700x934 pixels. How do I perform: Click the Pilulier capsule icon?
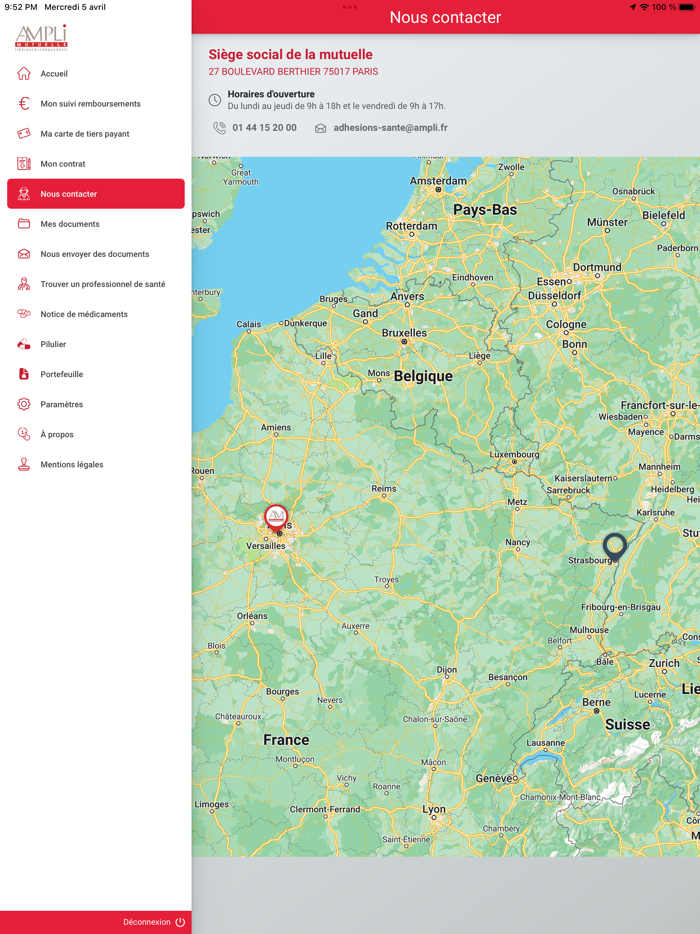point(24,344)
